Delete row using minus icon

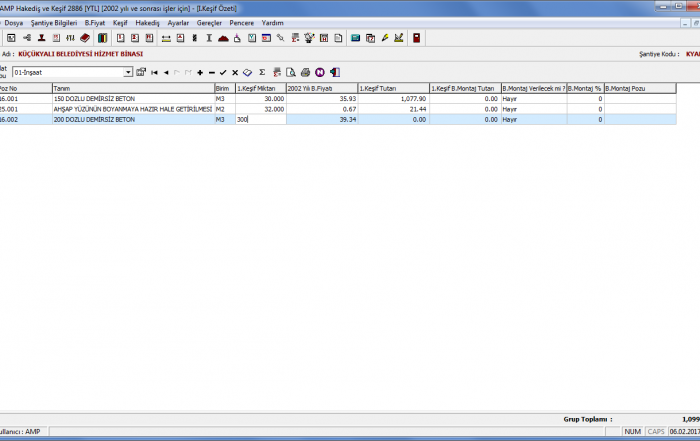point(212,72)
